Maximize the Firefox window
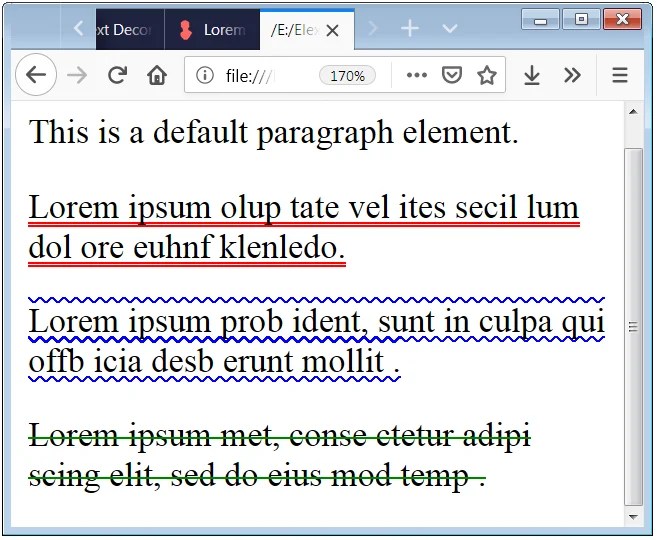Viewport: 657px width, 540px height. (x=581, y=19)
